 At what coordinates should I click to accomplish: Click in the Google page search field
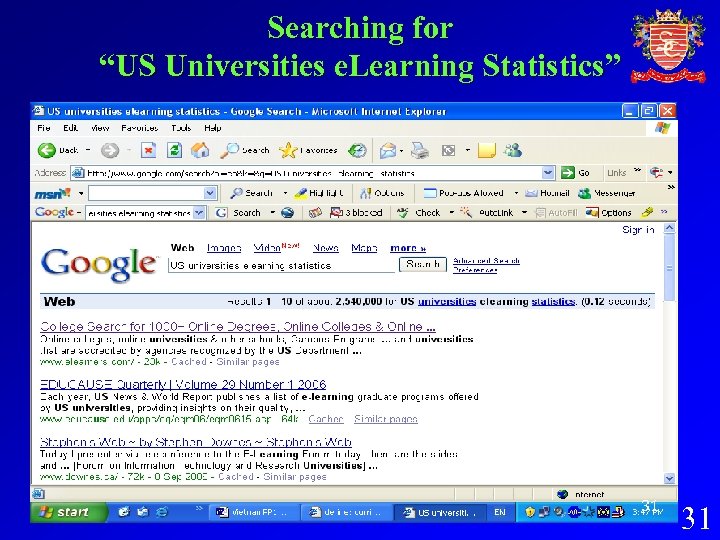click(281, 265)
